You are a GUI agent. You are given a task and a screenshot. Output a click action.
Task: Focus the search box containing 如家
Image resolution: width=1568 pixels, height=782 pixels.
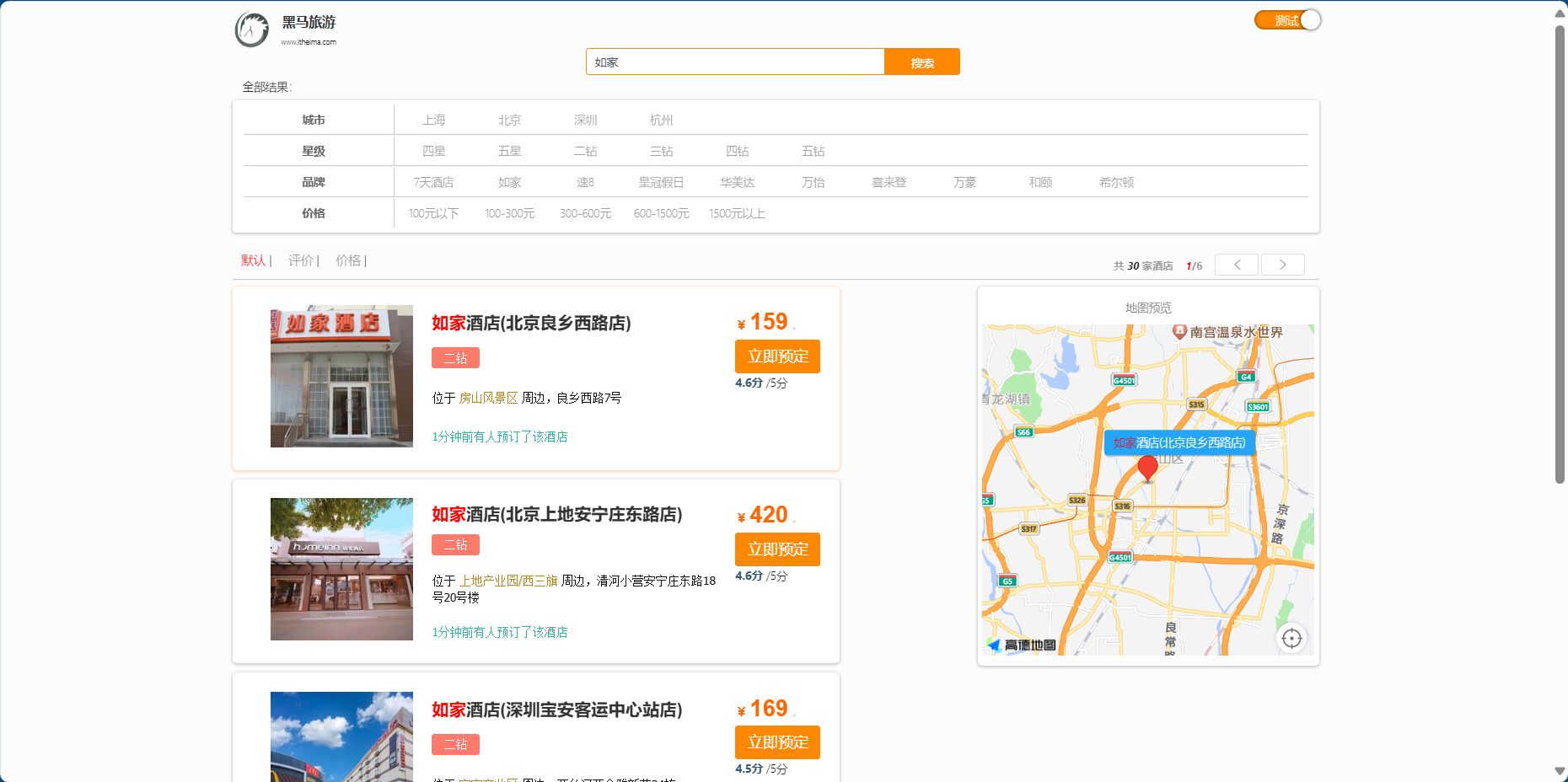735,62
